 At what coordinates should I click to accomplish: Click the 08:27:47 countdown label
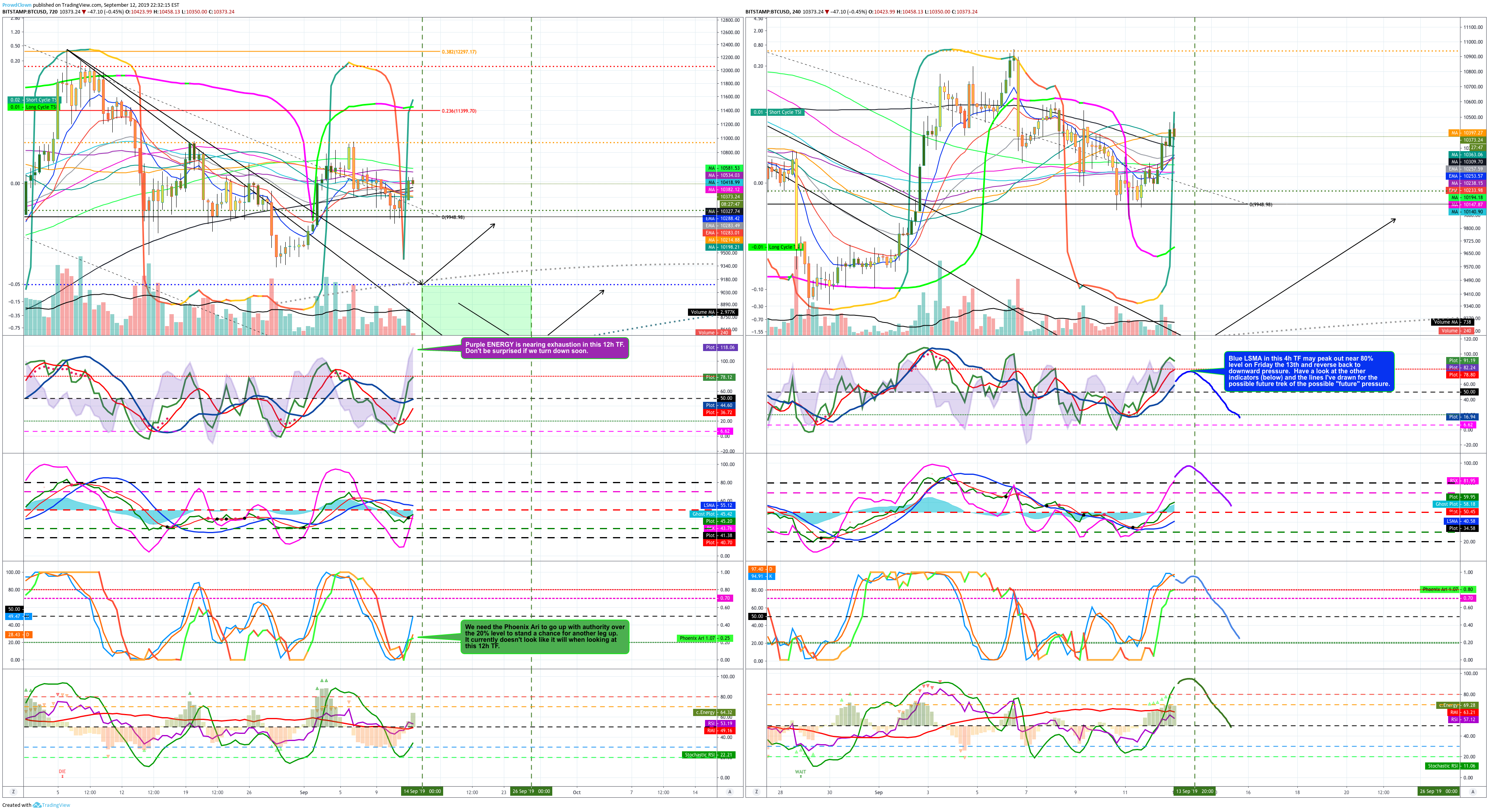click(730, 204)
